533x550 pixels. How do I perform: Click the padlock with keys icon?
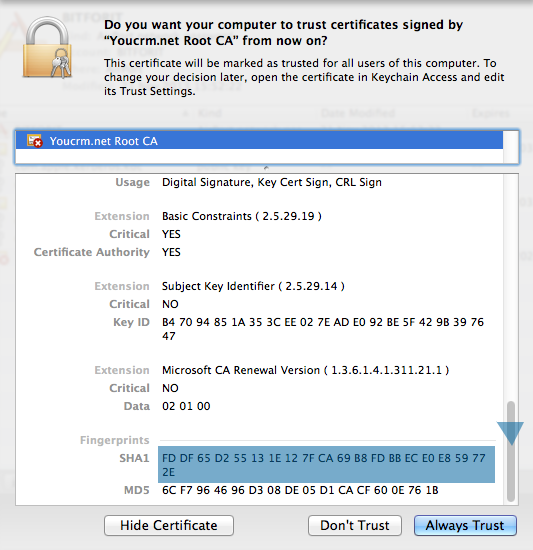[47, 47]
